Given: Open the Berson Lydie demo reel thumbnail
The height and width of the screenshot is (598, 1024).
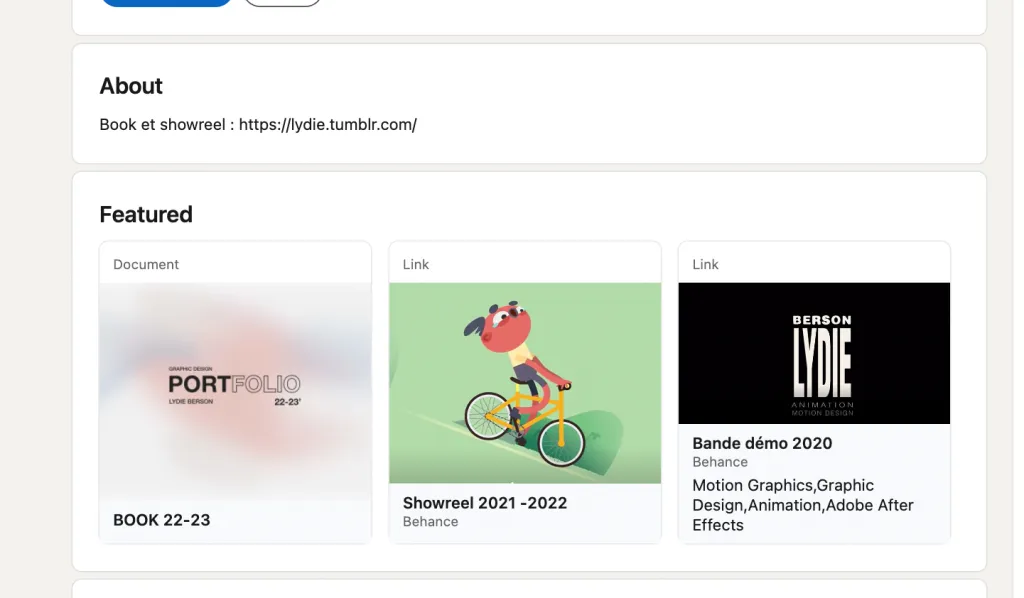Looking at the screenshot, I should tap(814, 353).
